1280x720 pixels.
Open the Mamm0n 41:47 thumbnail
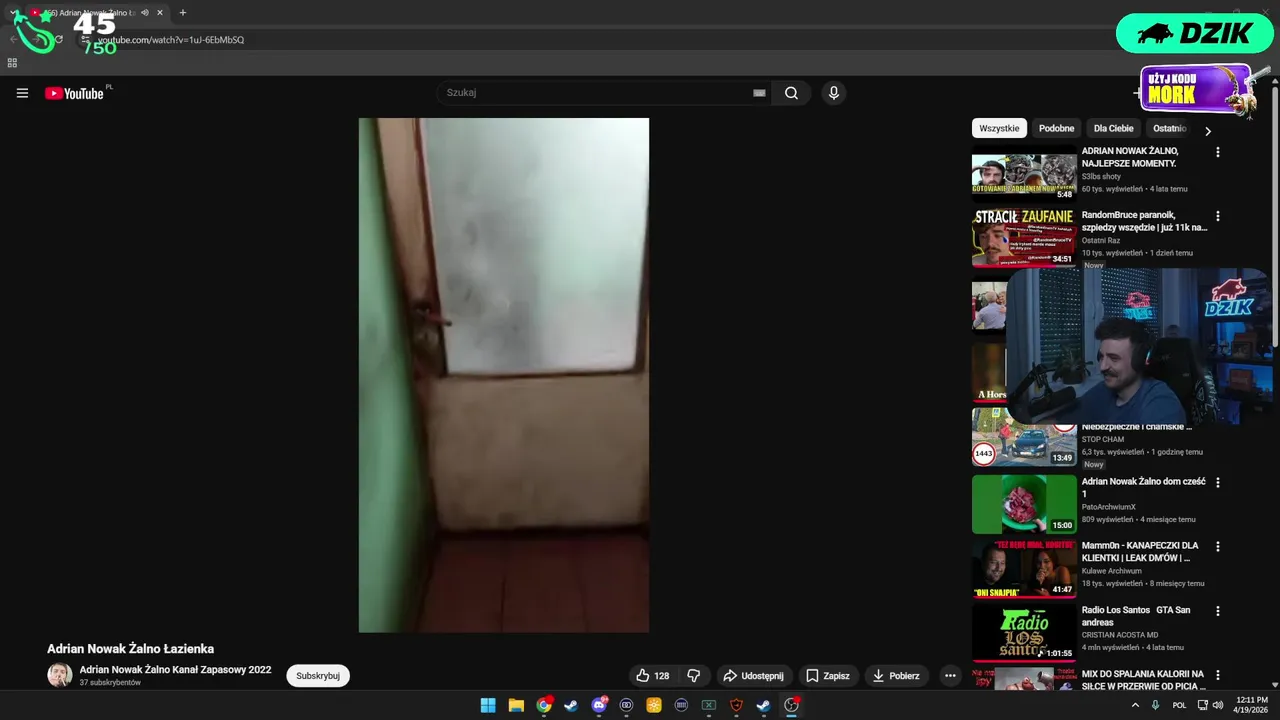1024,568
